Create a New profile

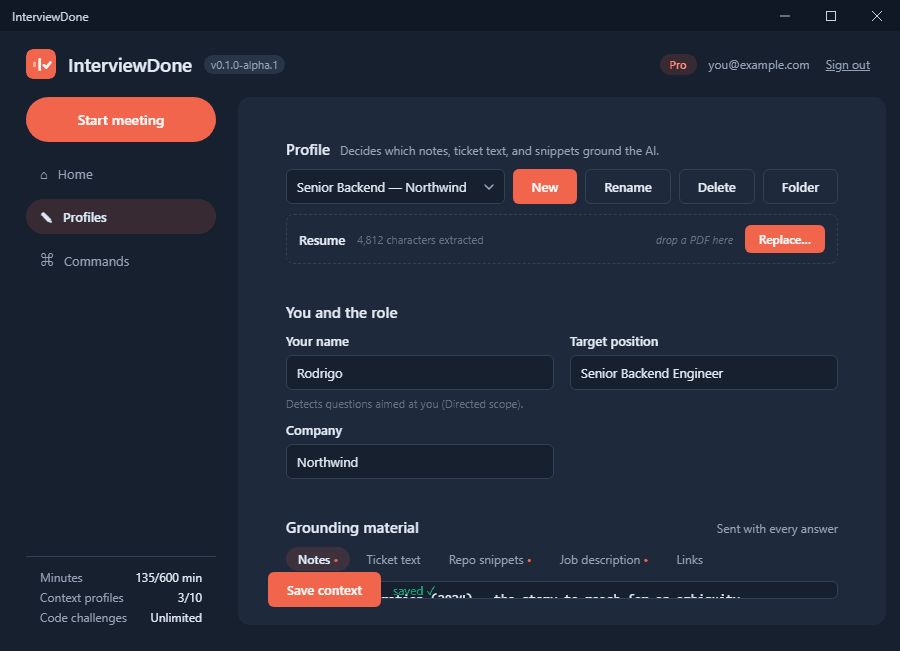[x=545, y=187]
